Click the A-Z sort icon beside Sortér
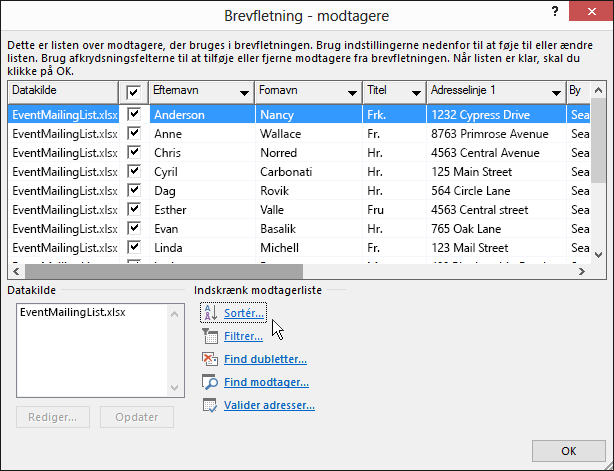Viewport: 614px width, 471px height. pos(211,313)
